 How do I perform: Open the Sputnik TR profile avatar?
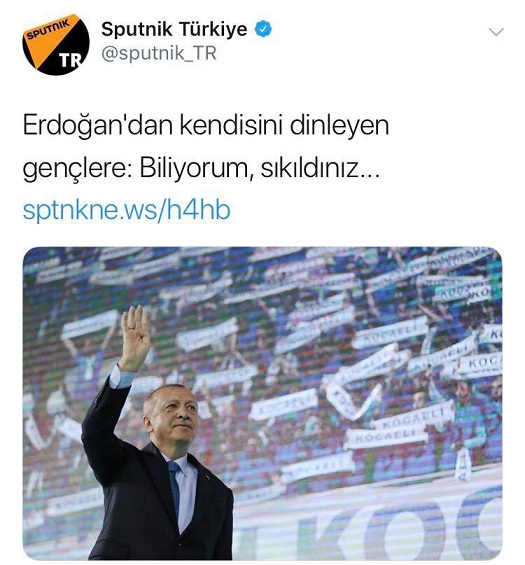[56, 44]
